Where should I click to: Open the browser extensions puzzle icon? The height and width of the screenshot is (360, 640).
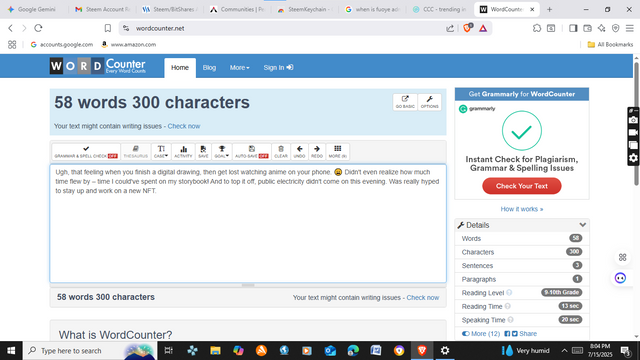coord(537,28)
